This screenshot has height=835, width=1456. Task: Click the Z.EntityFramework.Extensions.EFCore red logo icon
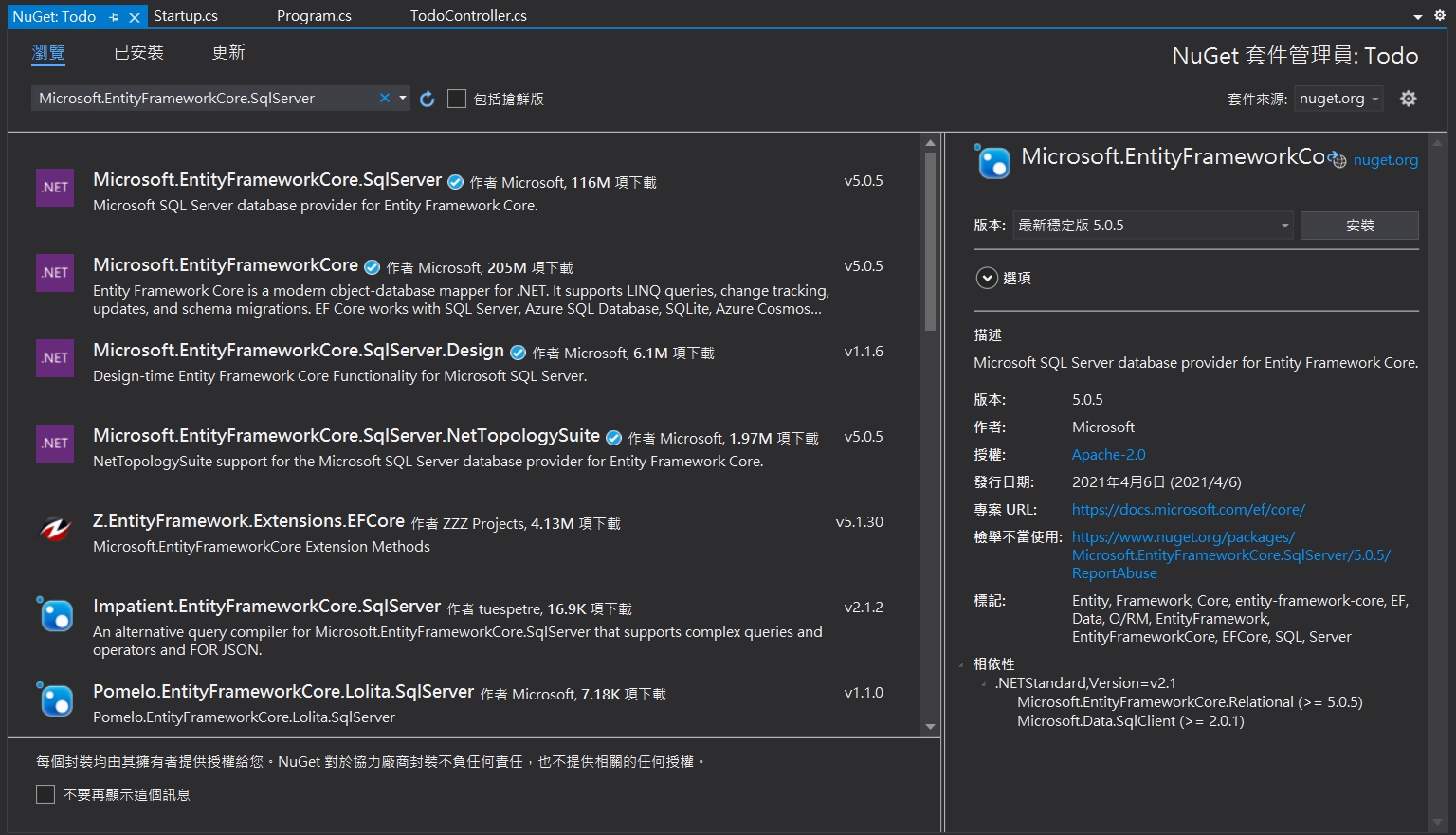[55, 529]
